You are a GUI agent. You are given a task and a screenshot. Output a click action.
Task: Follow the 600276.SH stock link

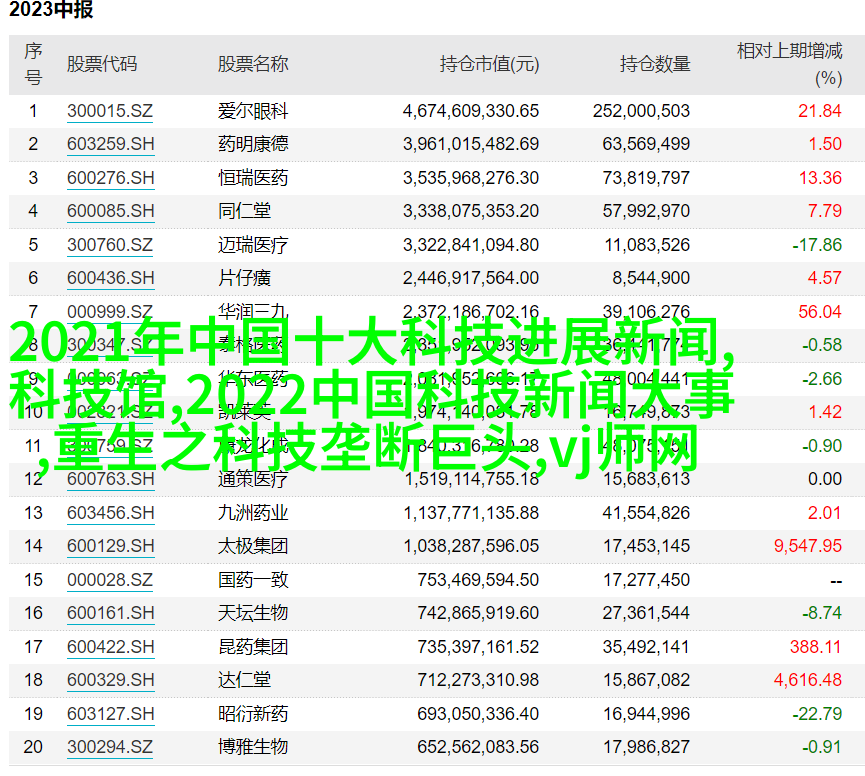[x=111, y=178]
